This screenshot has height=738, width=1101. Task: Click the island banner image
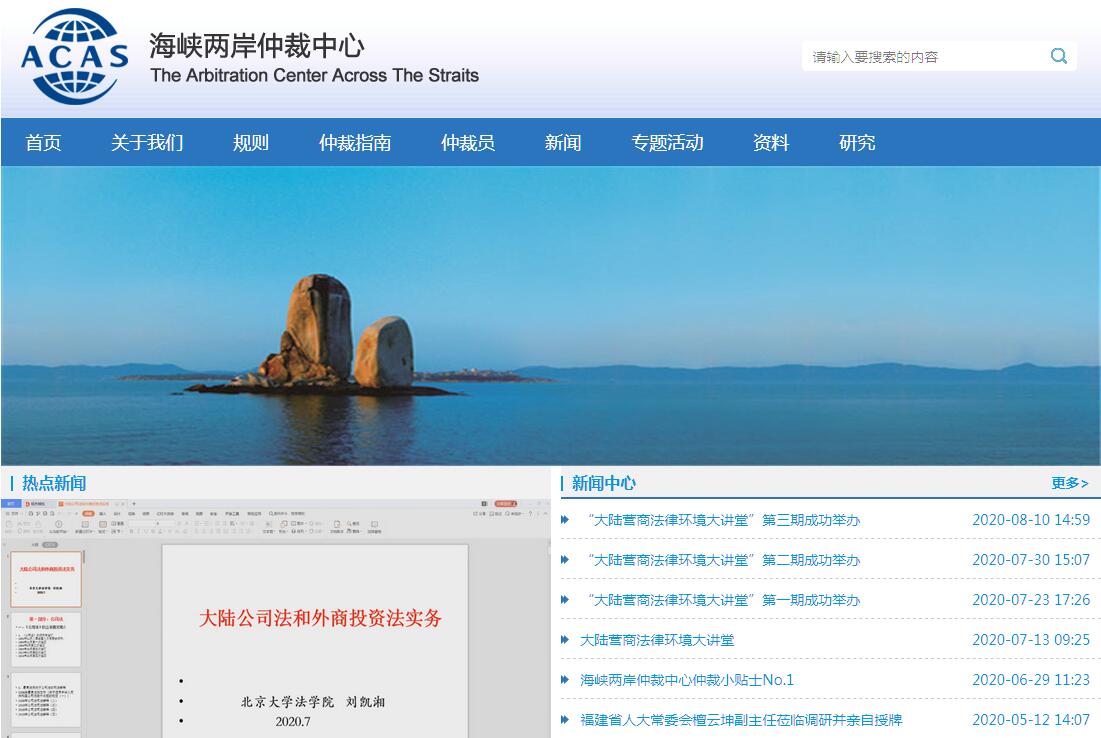click(x=550, y=315)
